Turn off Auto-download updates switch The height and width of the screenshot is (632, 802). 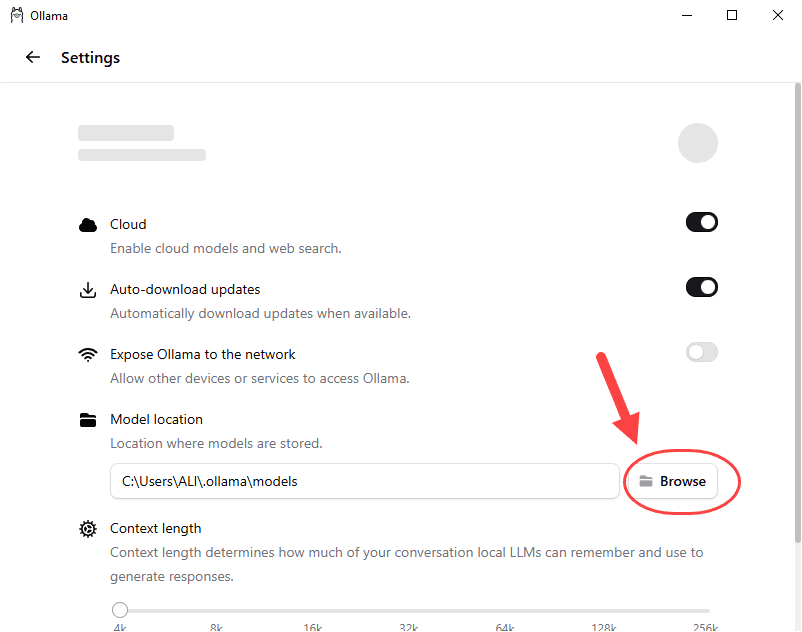pos(702,287)
